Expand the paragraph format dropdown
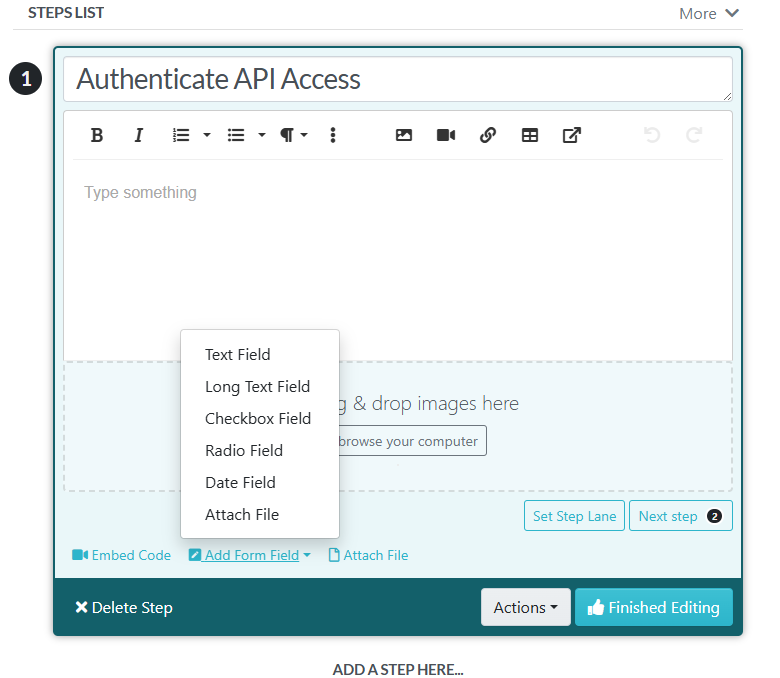780x678 pixels. pyautogui.click(x=293, y=135)
